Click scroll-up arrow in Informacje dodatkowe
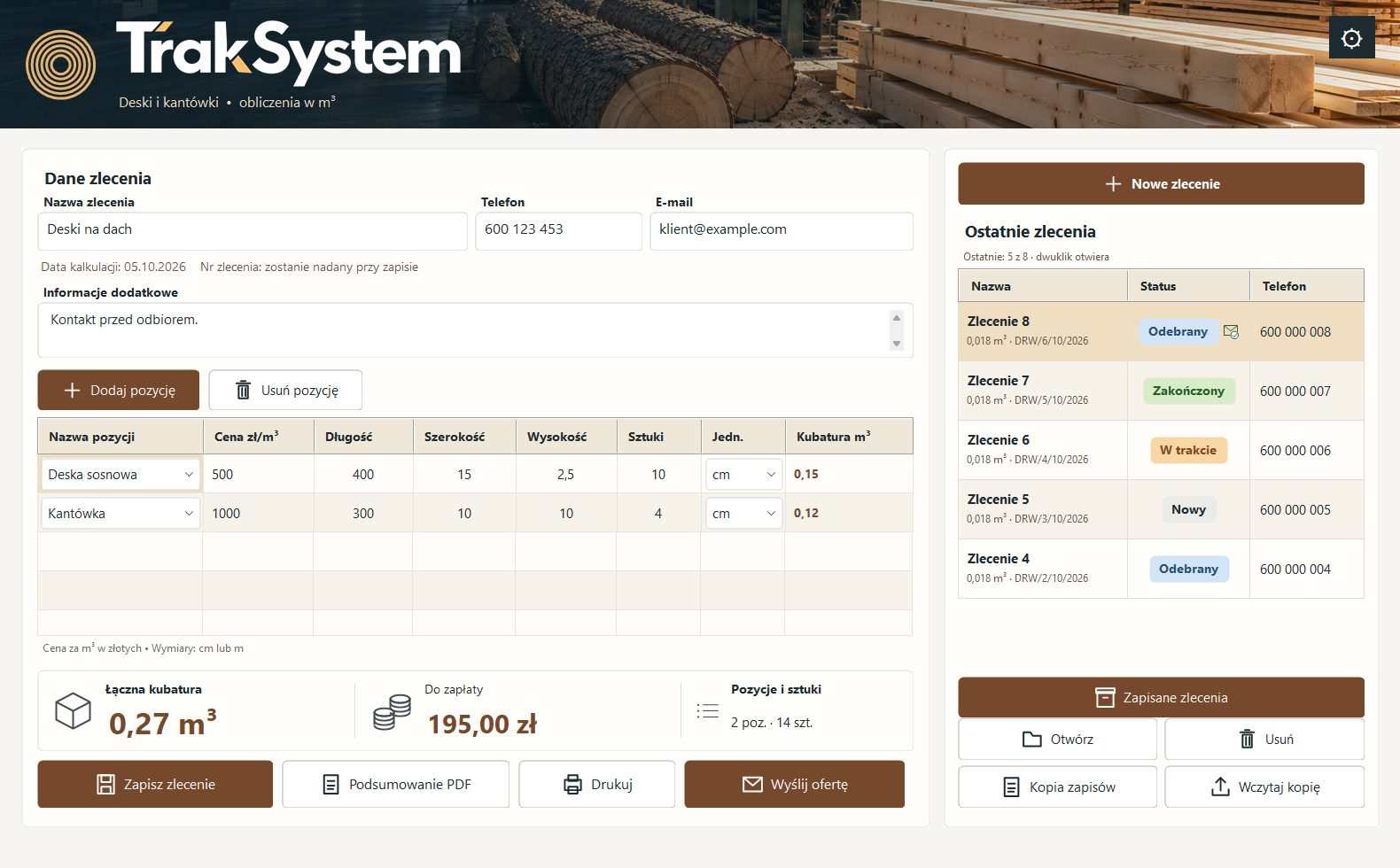 click(x=897, y=317)
